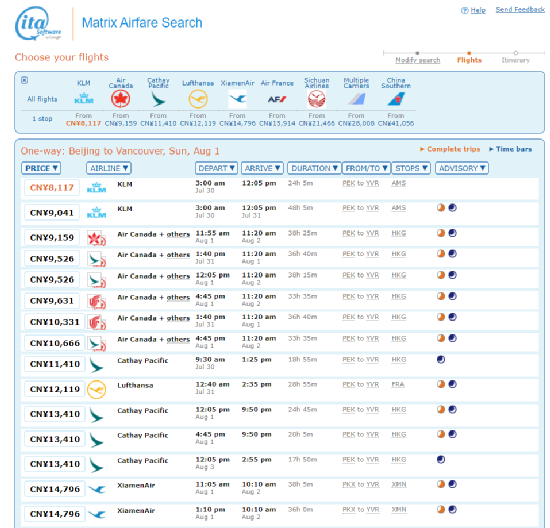Click the AMS stop link in CNY8,117 row
The image size is (550, 528).
[398, 183]
